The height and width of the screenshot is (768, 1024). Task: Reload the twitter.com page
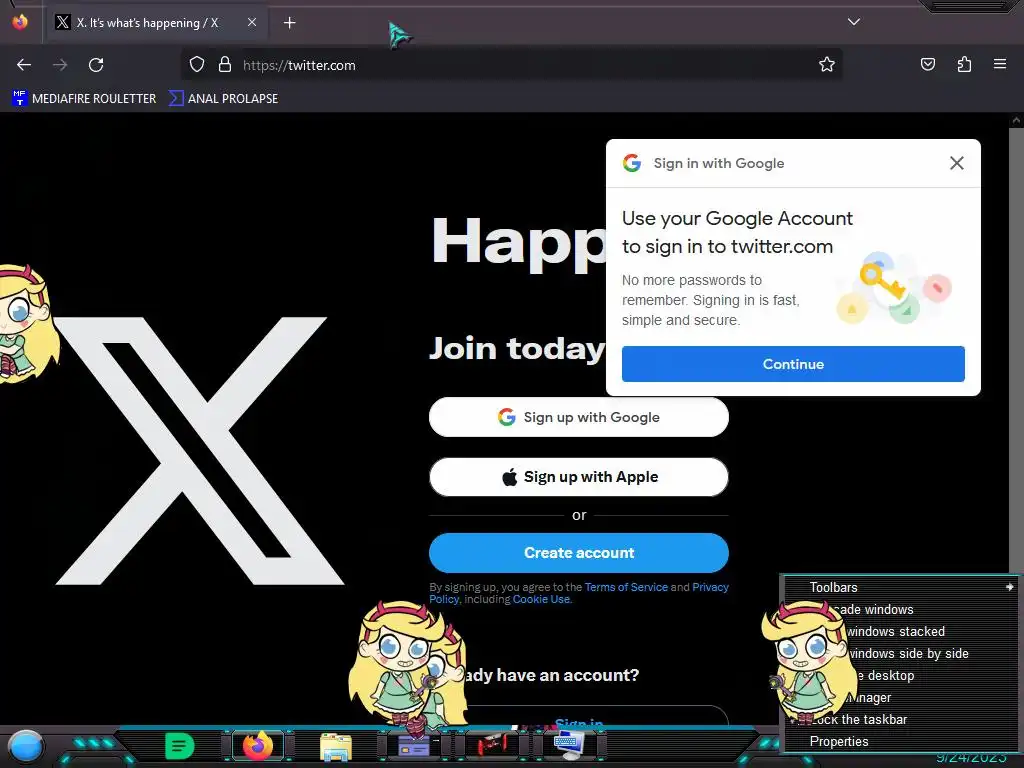tap(96, 65)
